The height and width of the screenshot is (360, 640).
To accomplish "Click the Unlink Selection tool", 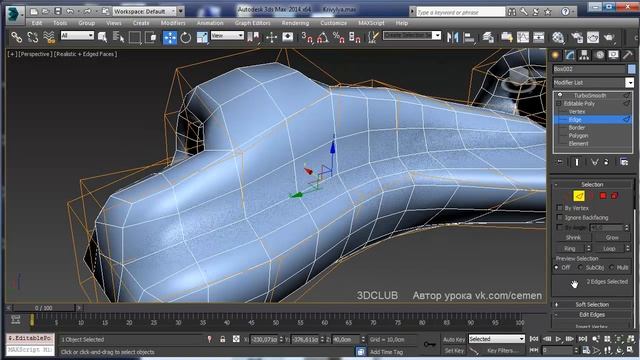I will pos(33,38).
